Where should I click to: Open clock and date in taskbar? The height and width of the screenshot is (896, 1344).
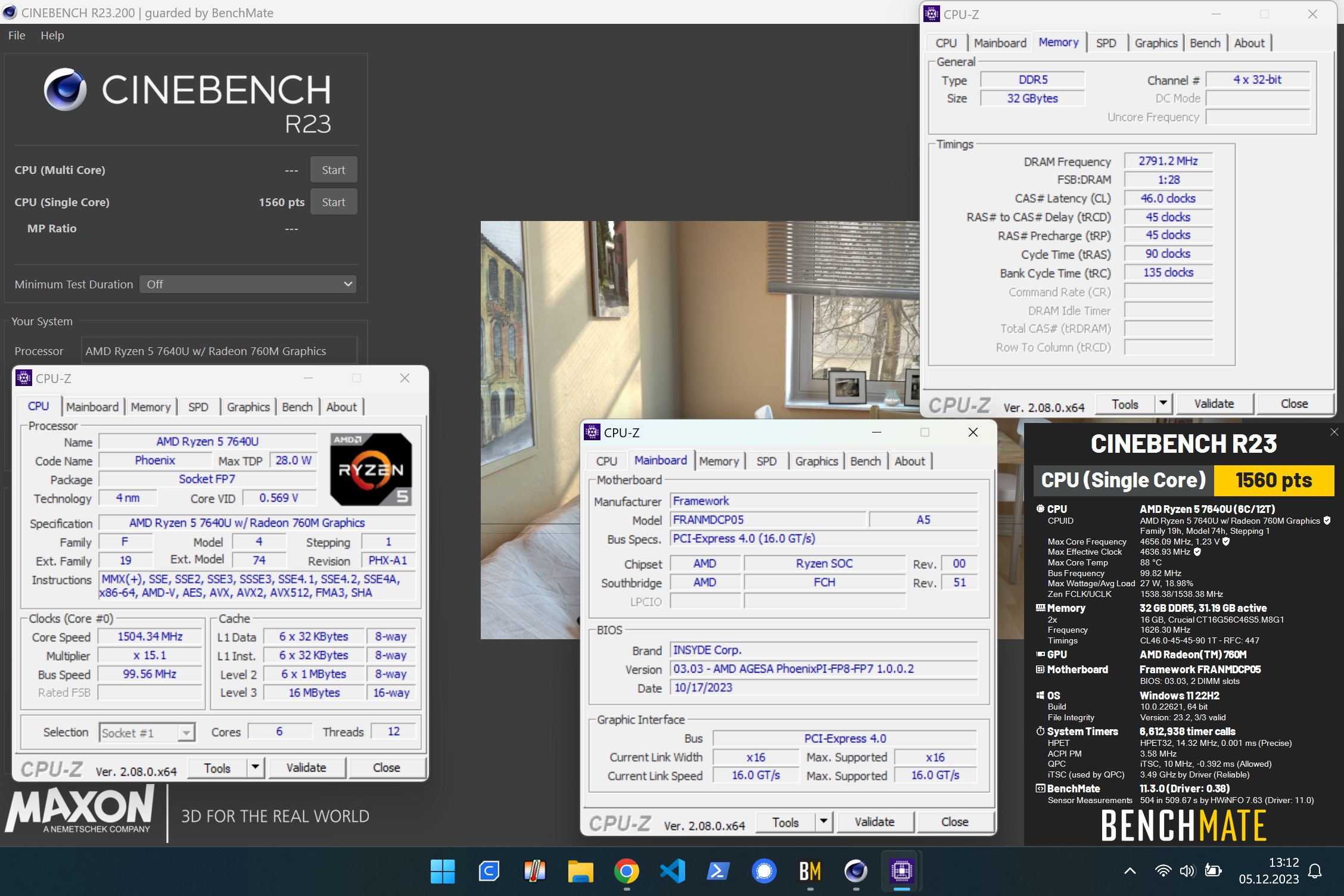pyautogui.click(x=1268, y=871)
